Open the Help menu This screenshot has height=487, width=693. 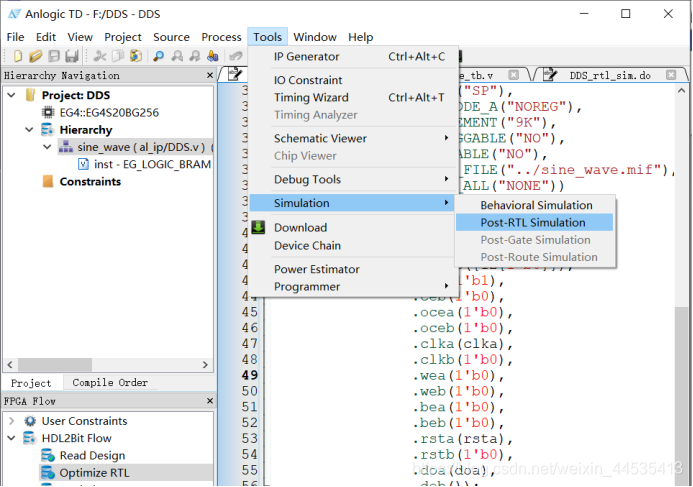pyautogui.click(x=361, y=37)
